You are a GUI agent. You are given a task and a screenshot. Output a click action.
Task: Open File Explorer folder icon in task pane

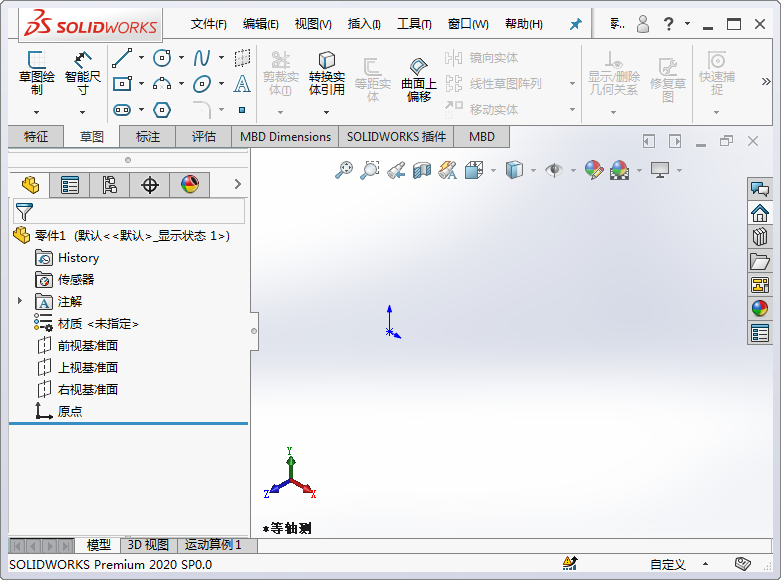[x=760, y=261]
